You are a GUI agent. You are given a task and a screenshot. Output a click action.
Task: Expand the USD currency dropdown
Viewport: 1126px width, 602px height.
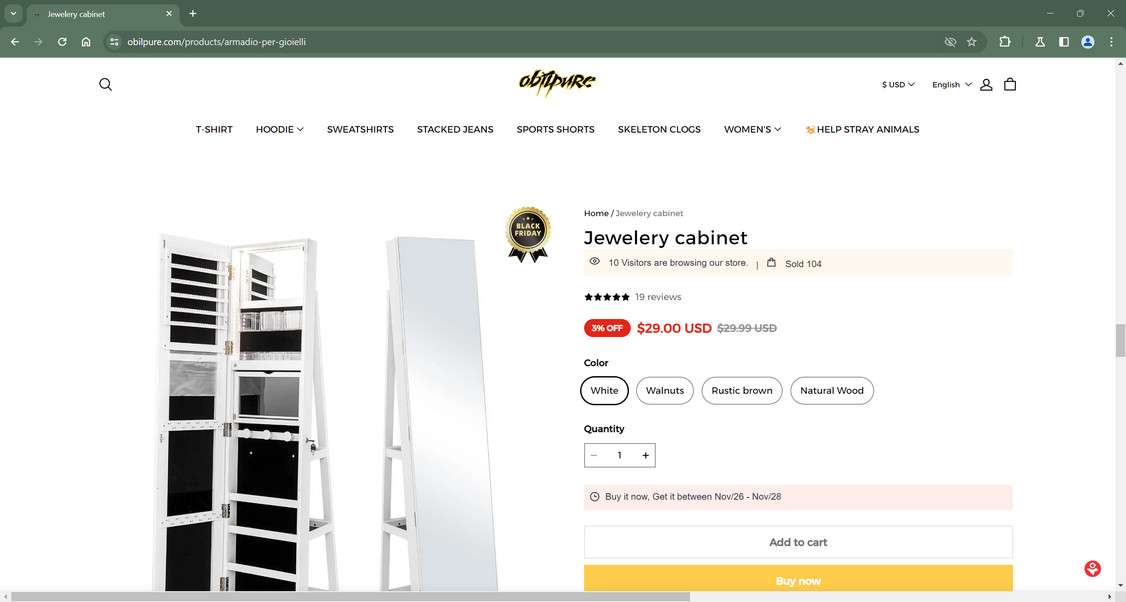[x=898, y=85]
